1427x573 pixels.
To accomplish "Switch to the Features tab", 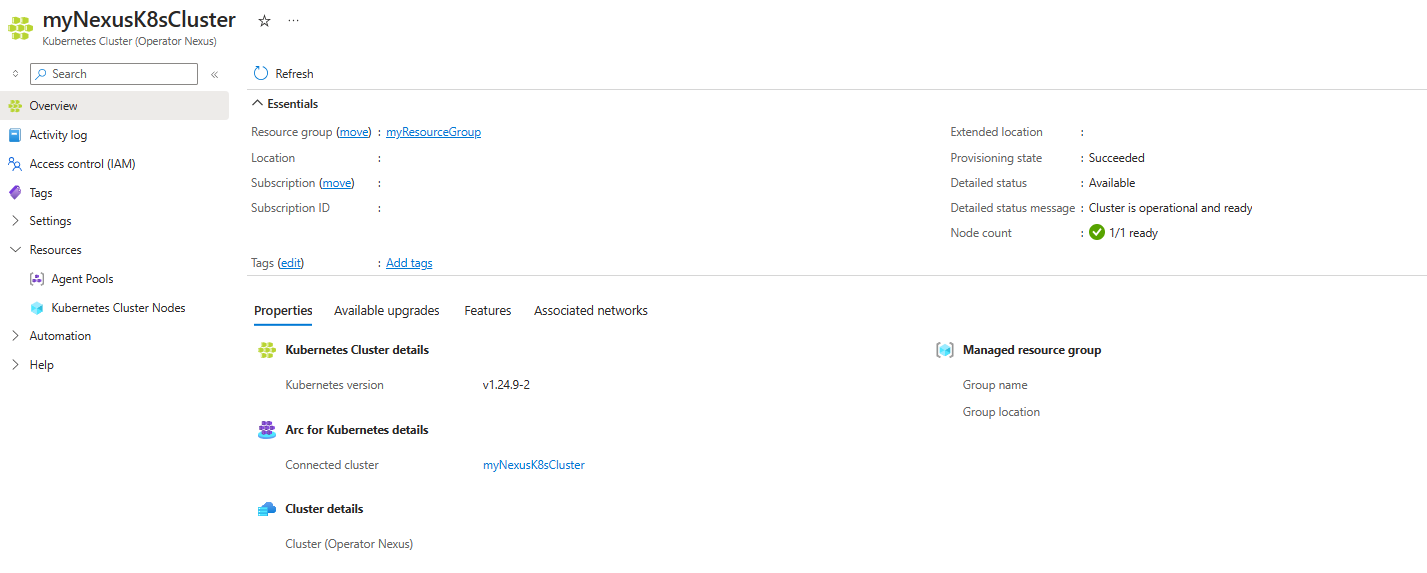I will [x=488, y=311].
